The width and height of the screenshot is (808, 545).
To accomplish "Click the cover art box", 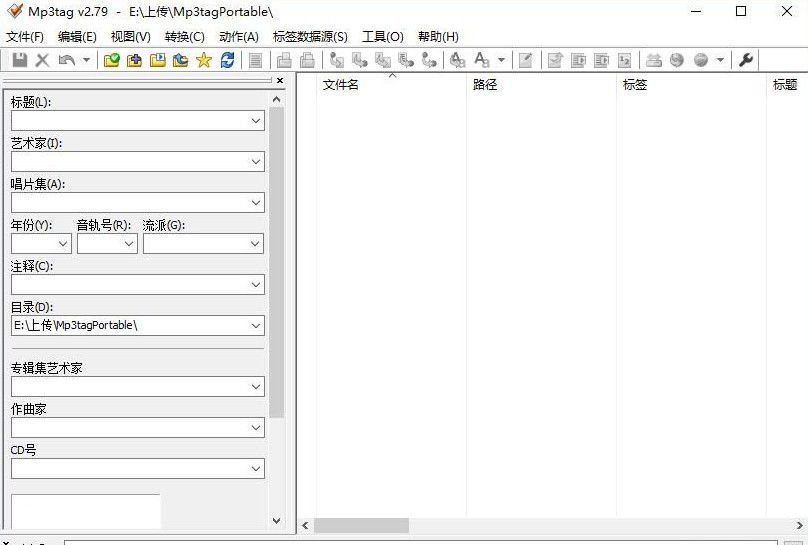I will pos(86,512).
